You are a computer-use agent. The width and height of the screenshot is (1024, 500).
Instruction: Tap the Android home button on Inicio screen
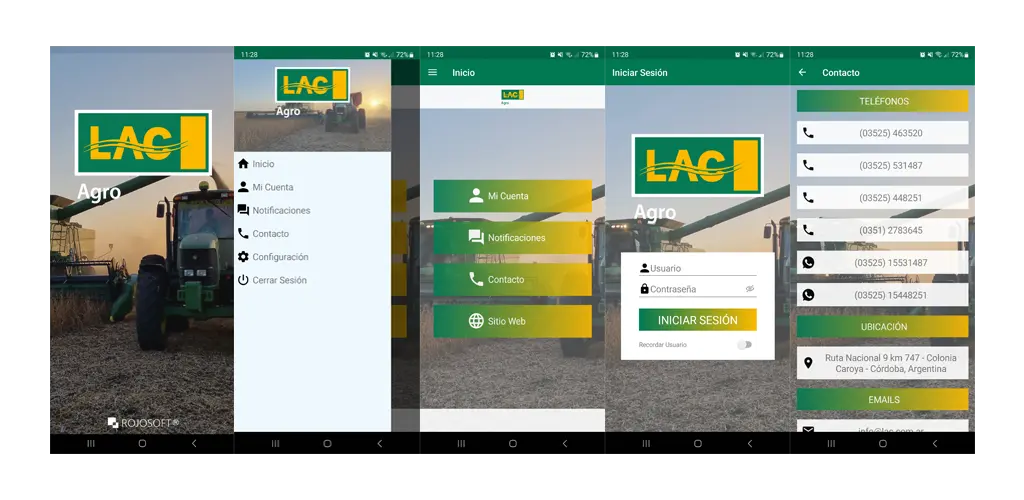click(513, 443)
